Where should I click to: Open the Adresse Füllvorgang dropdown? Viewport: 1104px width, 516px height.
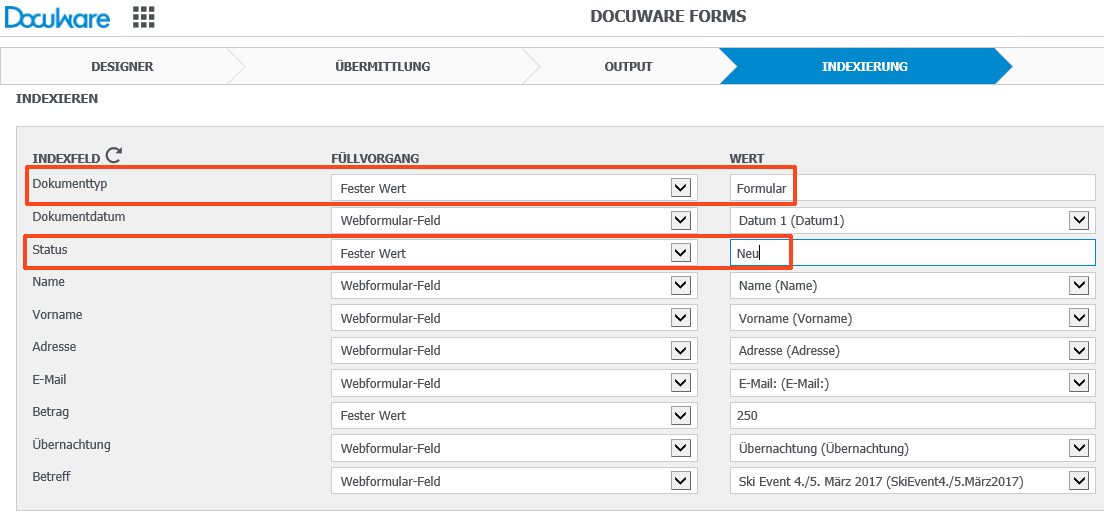(x=680, y=351)
